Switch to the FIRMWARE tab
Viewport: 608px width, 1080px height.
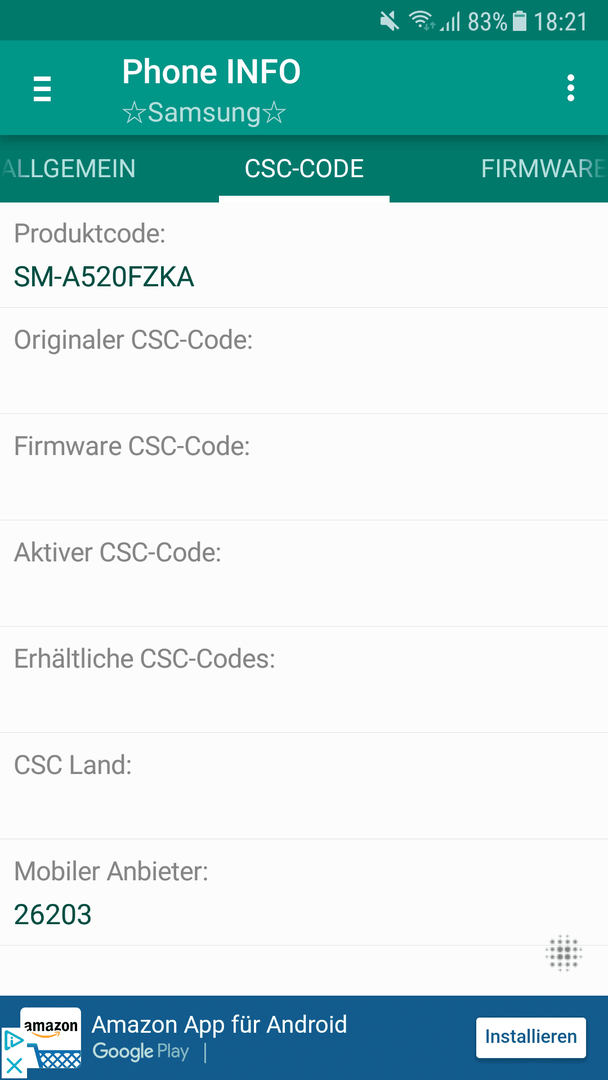pyautogui.click(x=544, y=169)
